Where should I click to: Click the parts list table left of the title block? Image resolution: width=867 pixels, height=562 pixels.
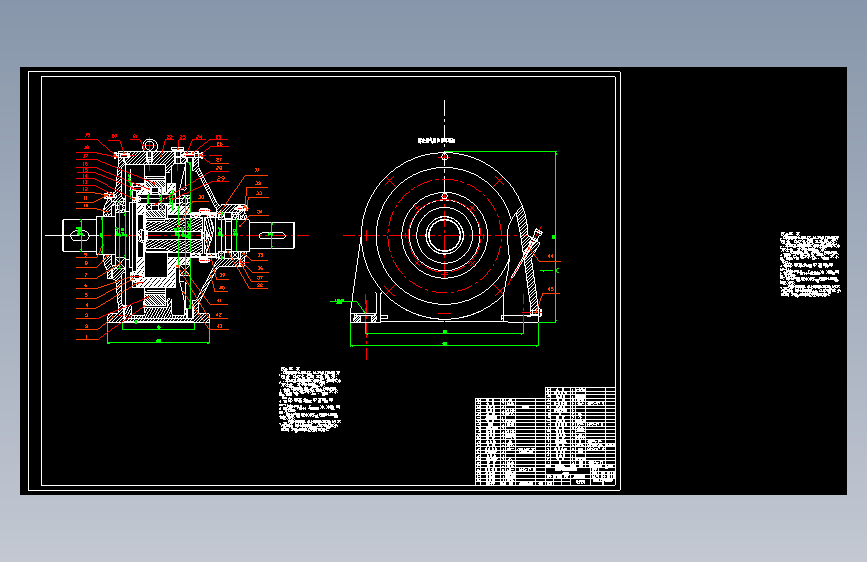(x=510, y=441)
